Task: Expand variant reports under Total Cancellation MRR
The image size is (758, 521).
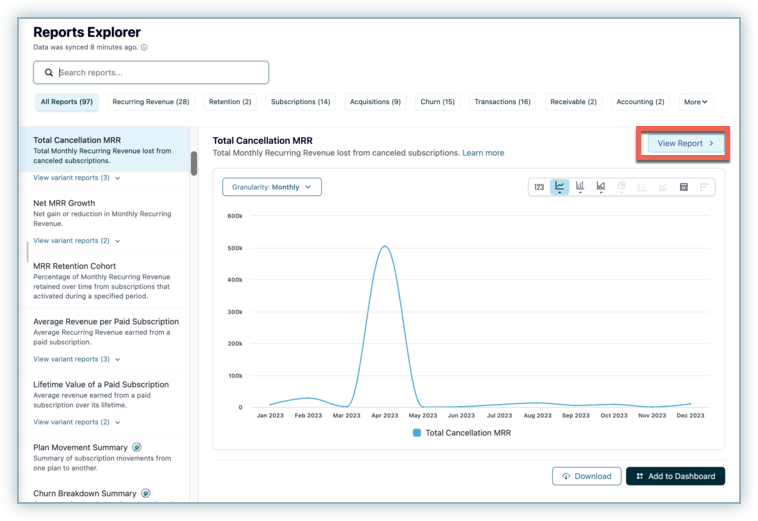Action: point(77,178)
